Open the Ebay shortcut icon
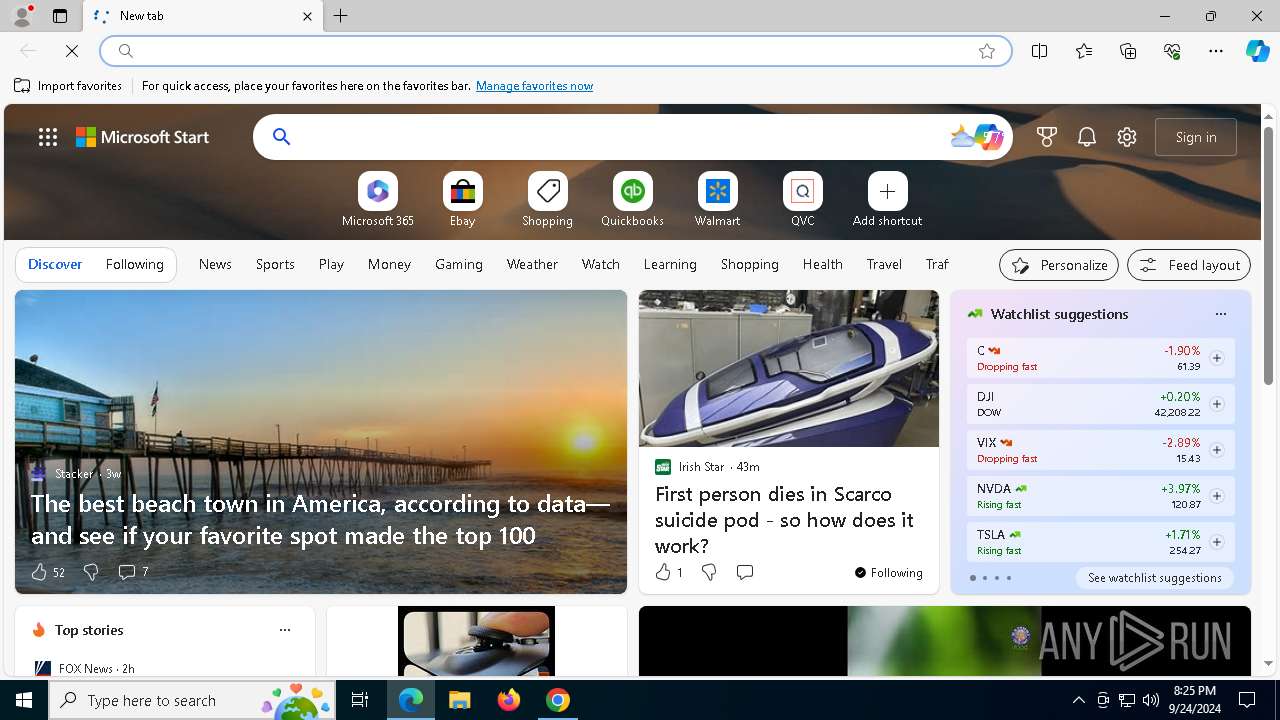The width and height of the screenshot is (1280, 720). 463,191
